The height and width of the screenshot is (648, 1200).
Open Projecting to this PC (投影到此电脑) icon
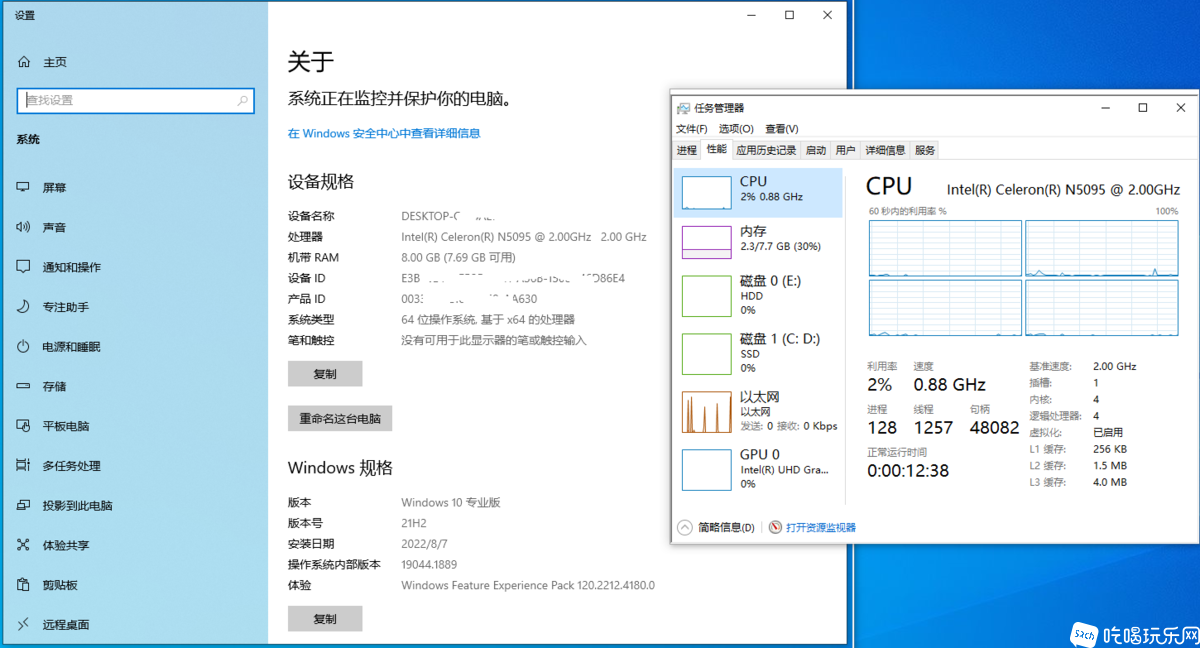[24, 505]
